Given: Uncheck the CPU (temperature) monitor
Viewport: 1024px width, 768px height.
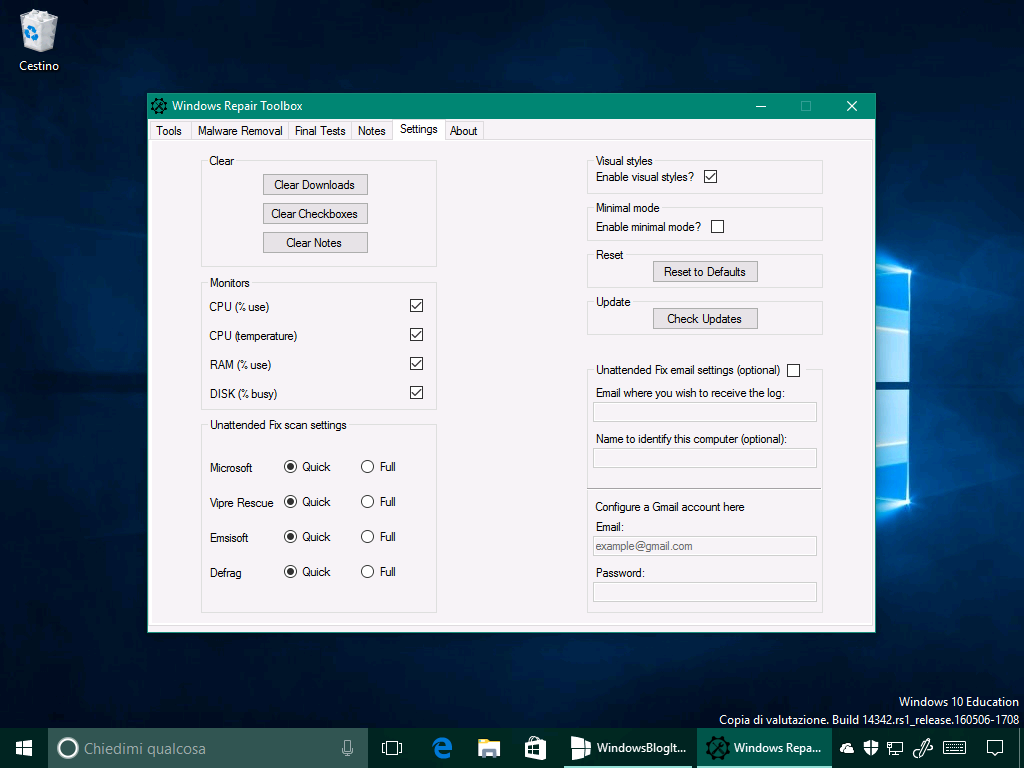Looking at the screenshot, I should coord(416,335).
